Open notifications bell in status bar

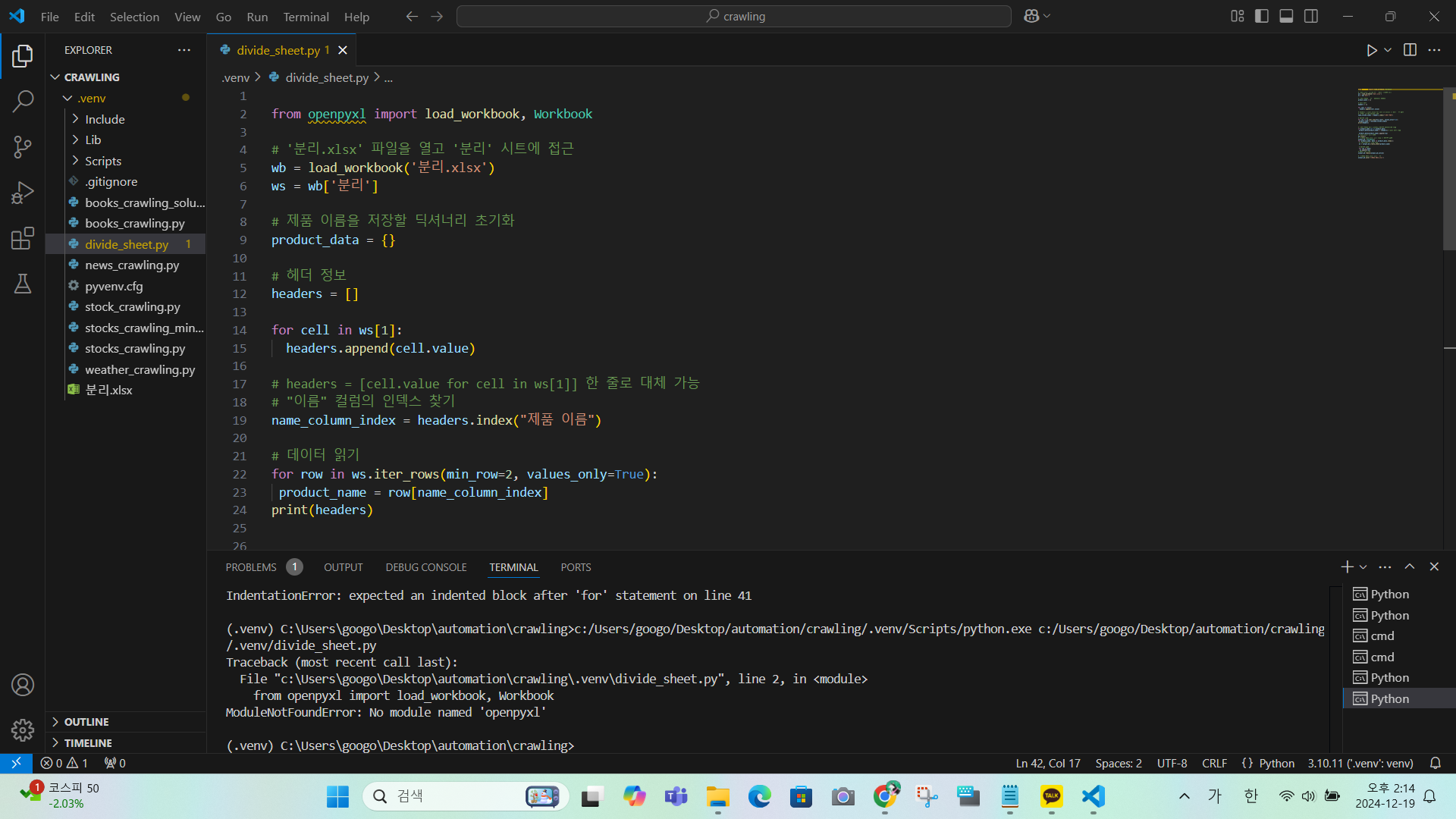1436,763
